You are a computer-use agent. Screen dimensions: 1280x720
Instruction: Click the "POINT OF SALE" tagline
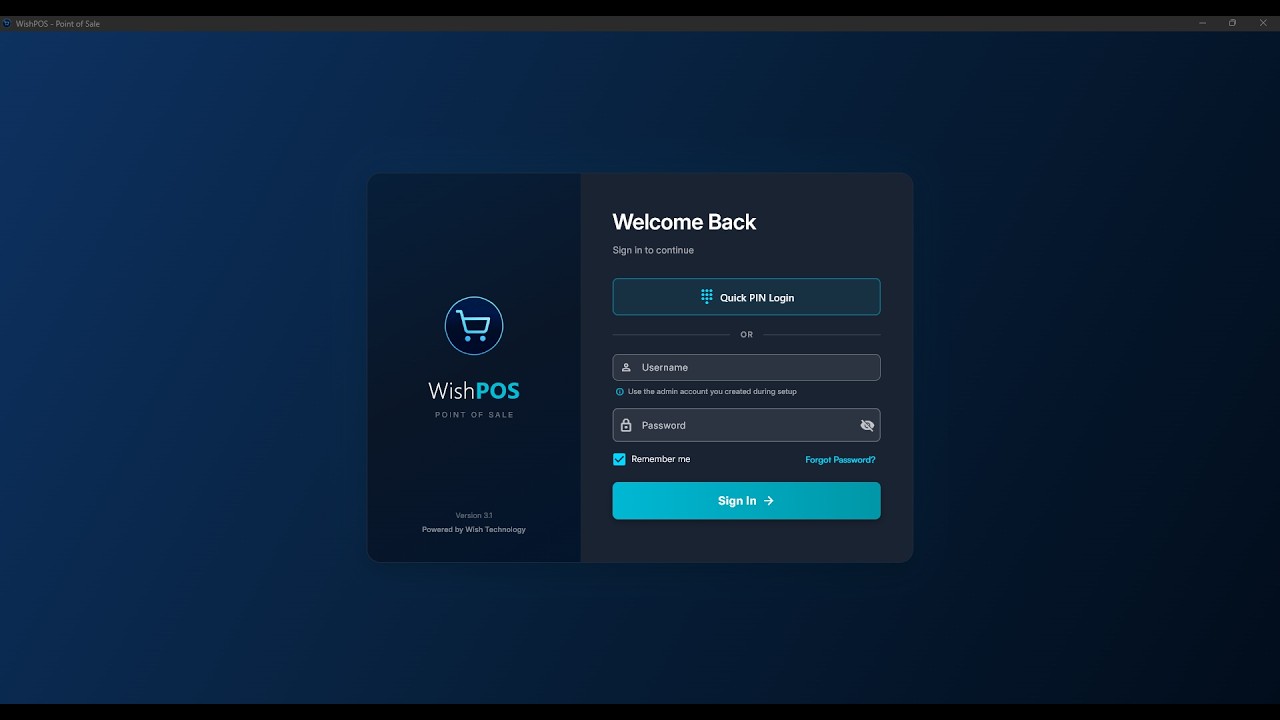click(x=474, y=415)
